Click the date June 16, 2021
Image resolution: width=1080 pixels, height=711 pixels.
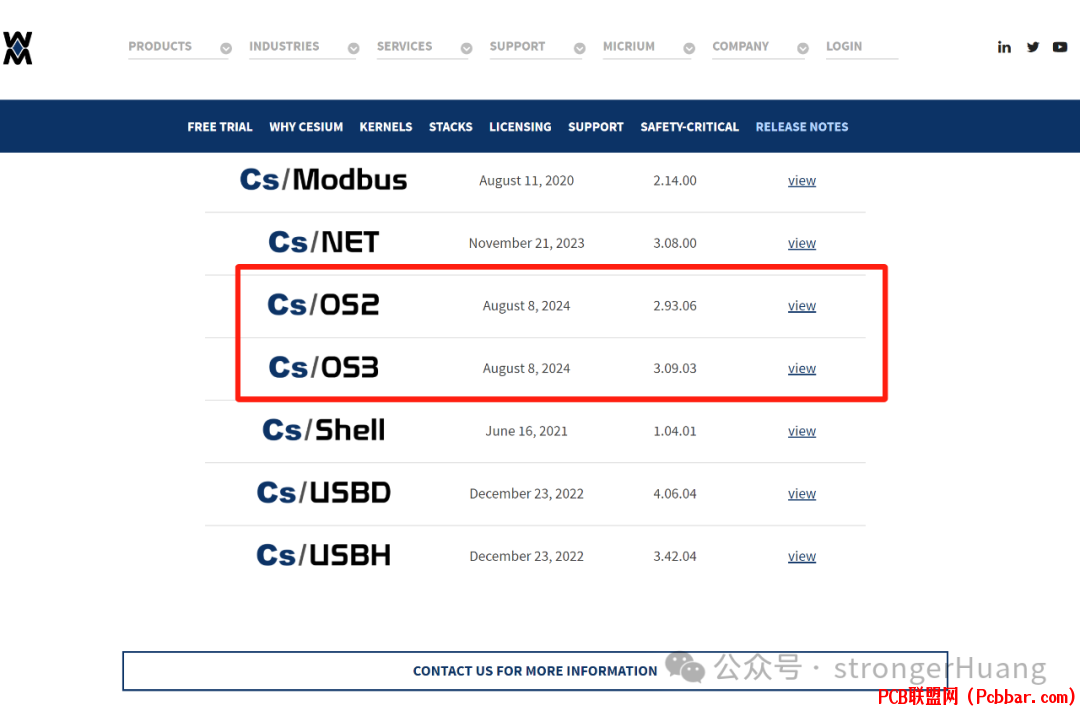pos(526,431)
